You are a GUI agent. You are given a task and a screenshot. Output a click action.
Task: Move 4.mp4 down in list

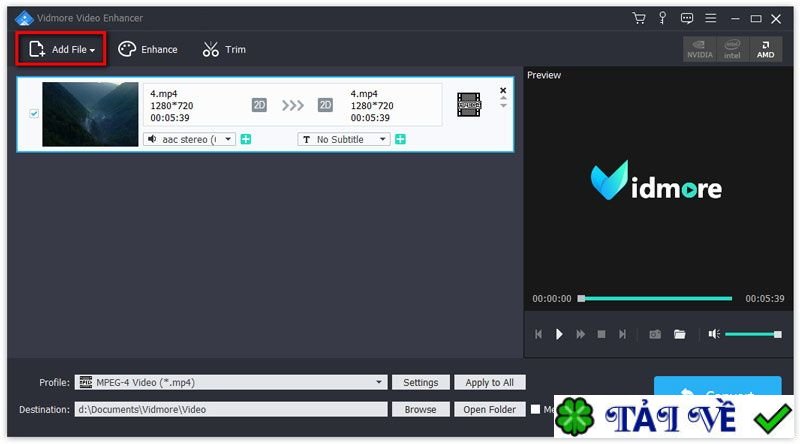(x=503, y=105)
